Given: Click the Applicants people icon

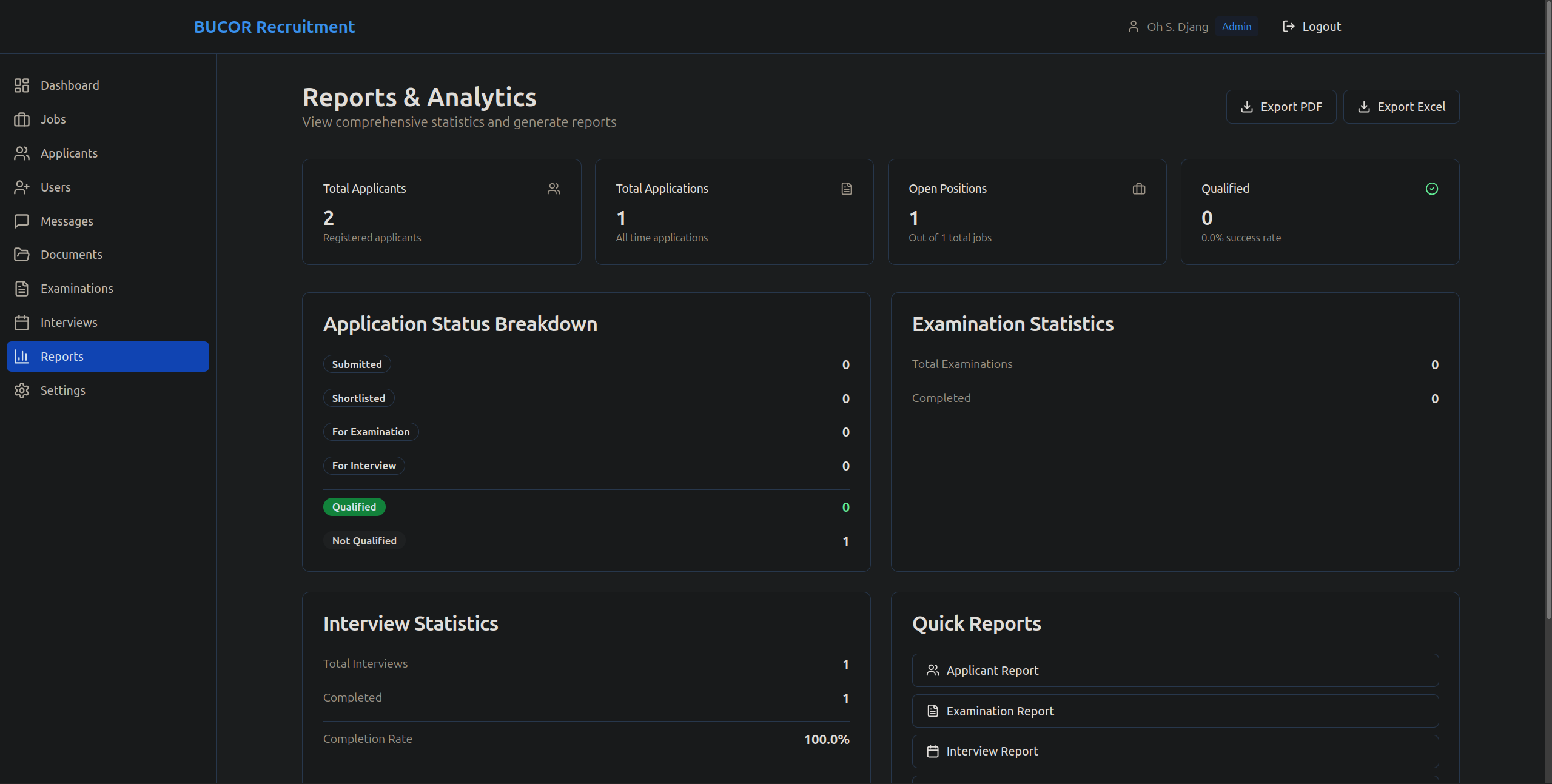Looking at the screenshot, I should point(22,153).
